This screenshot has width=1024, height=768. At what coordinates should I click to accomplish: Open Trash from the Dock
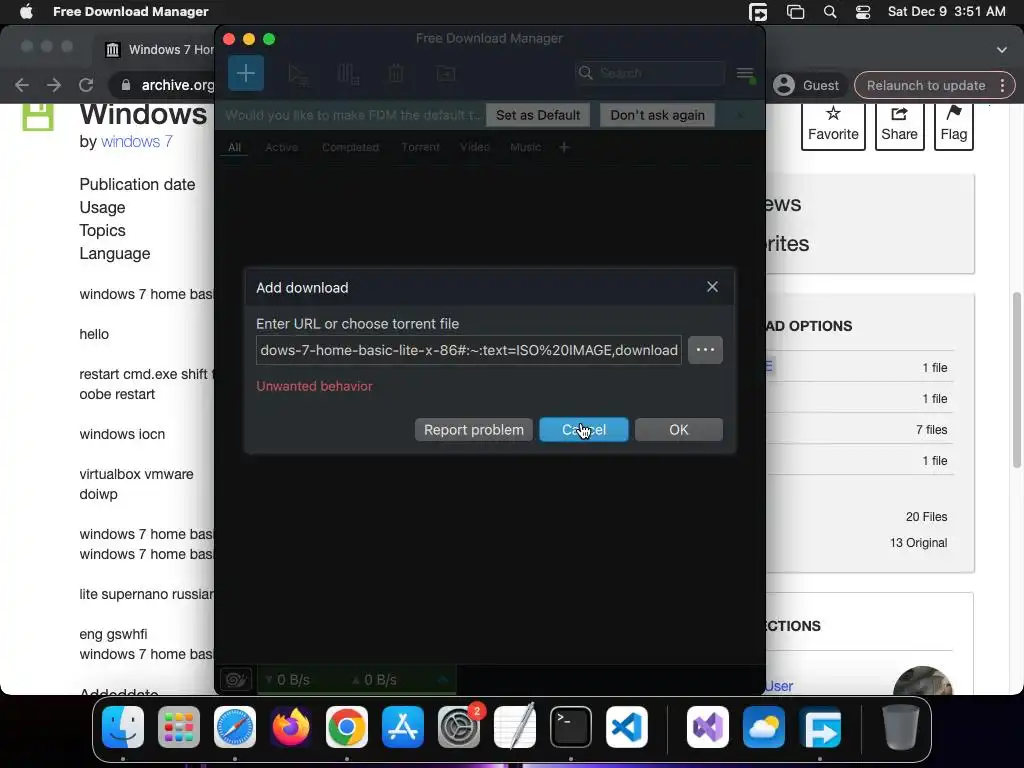(901, 727)
